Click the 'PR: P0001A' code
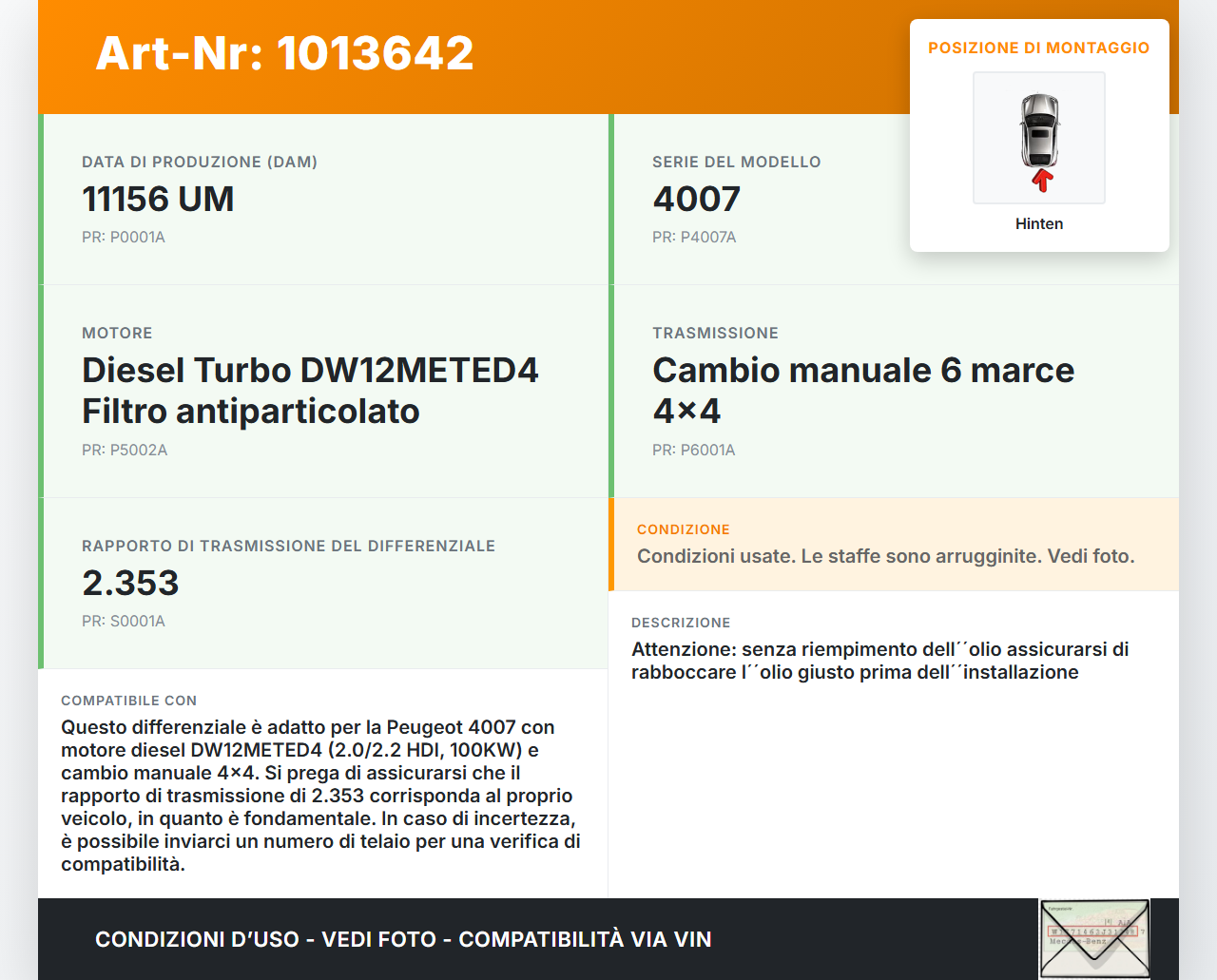 coord(124,237)
